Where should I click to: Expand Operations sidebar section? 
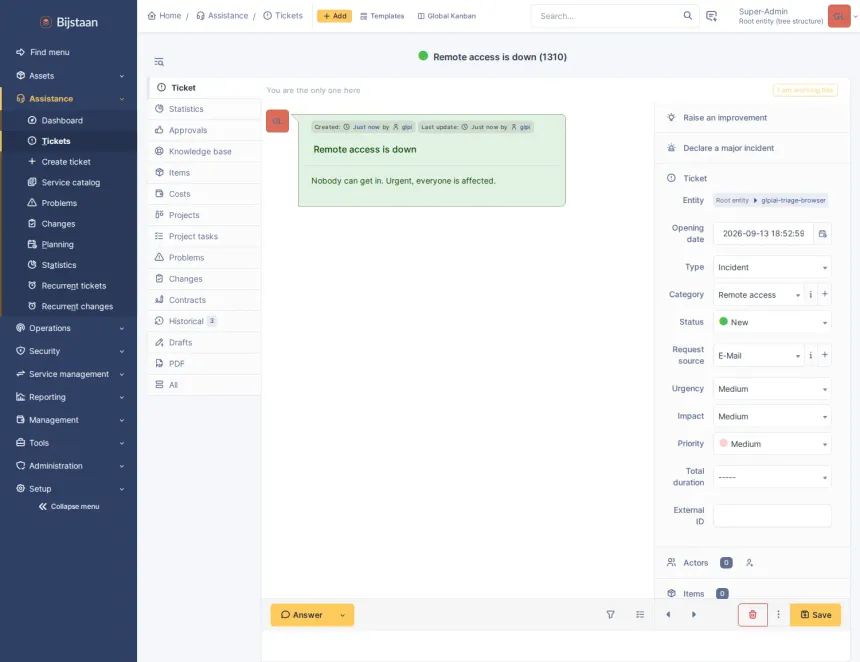point(69,328)
